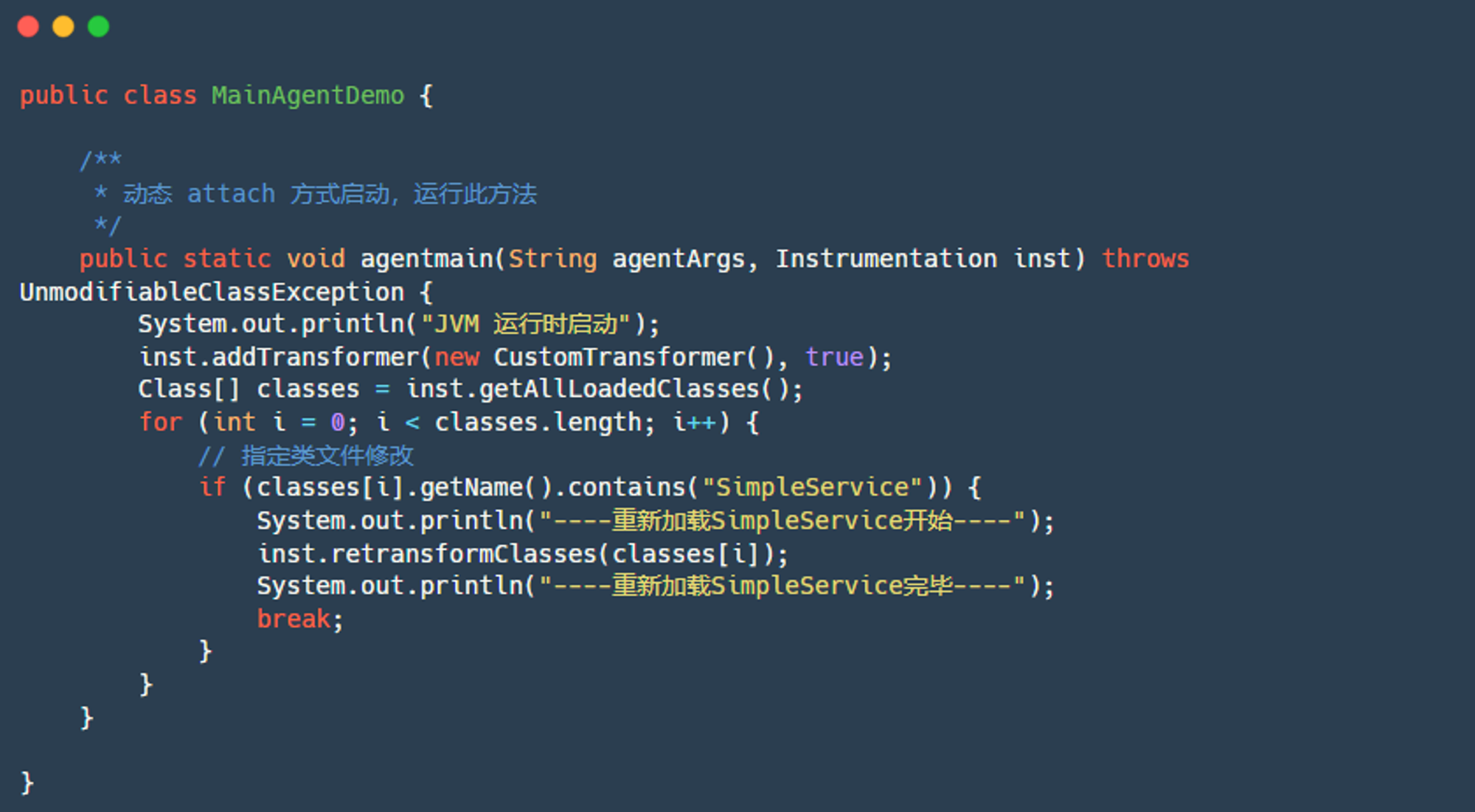Click the MainAgentDemo class name
Image resolution: width=1475 pixels, height=812 pixels.
click(308, 96)
